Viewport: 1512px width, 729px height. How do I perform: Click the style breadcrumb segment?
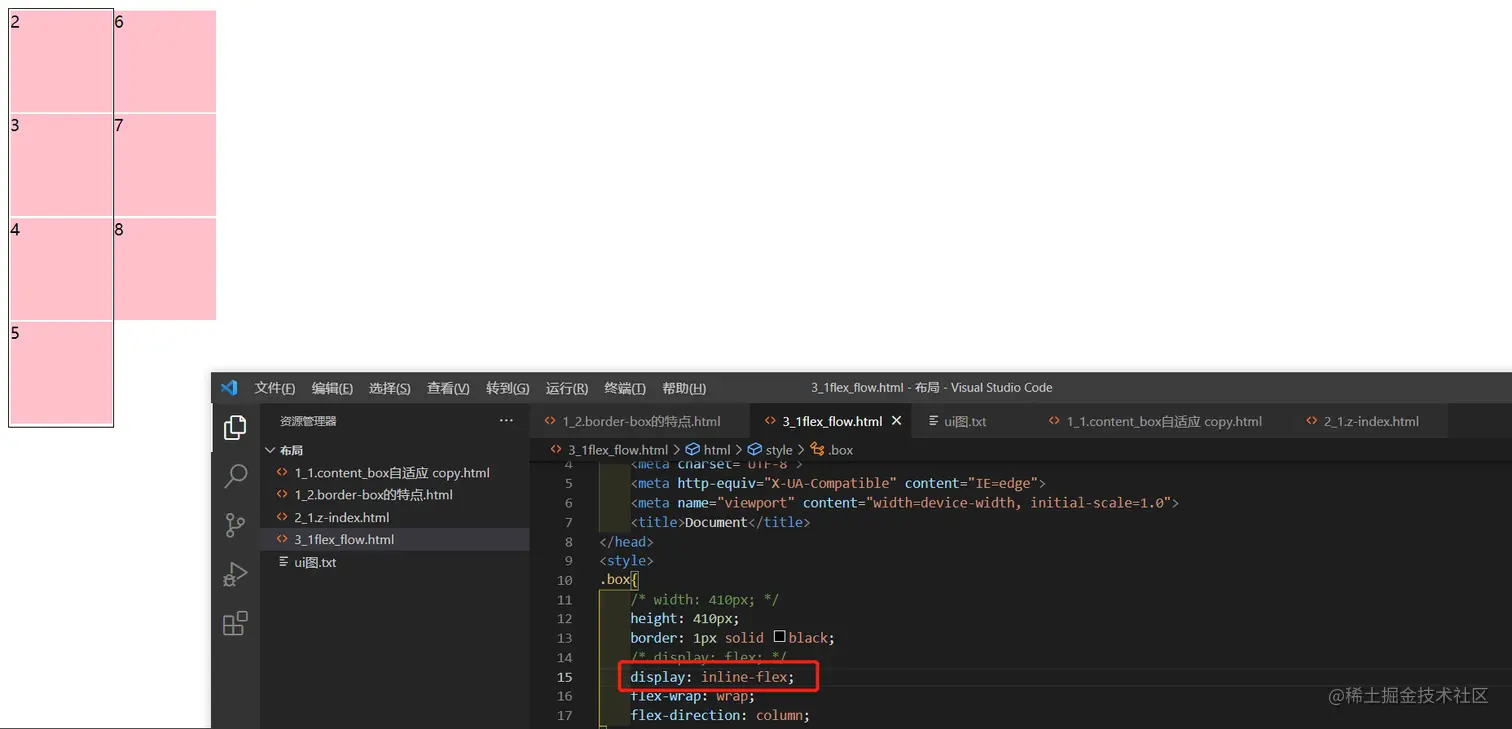770,450
